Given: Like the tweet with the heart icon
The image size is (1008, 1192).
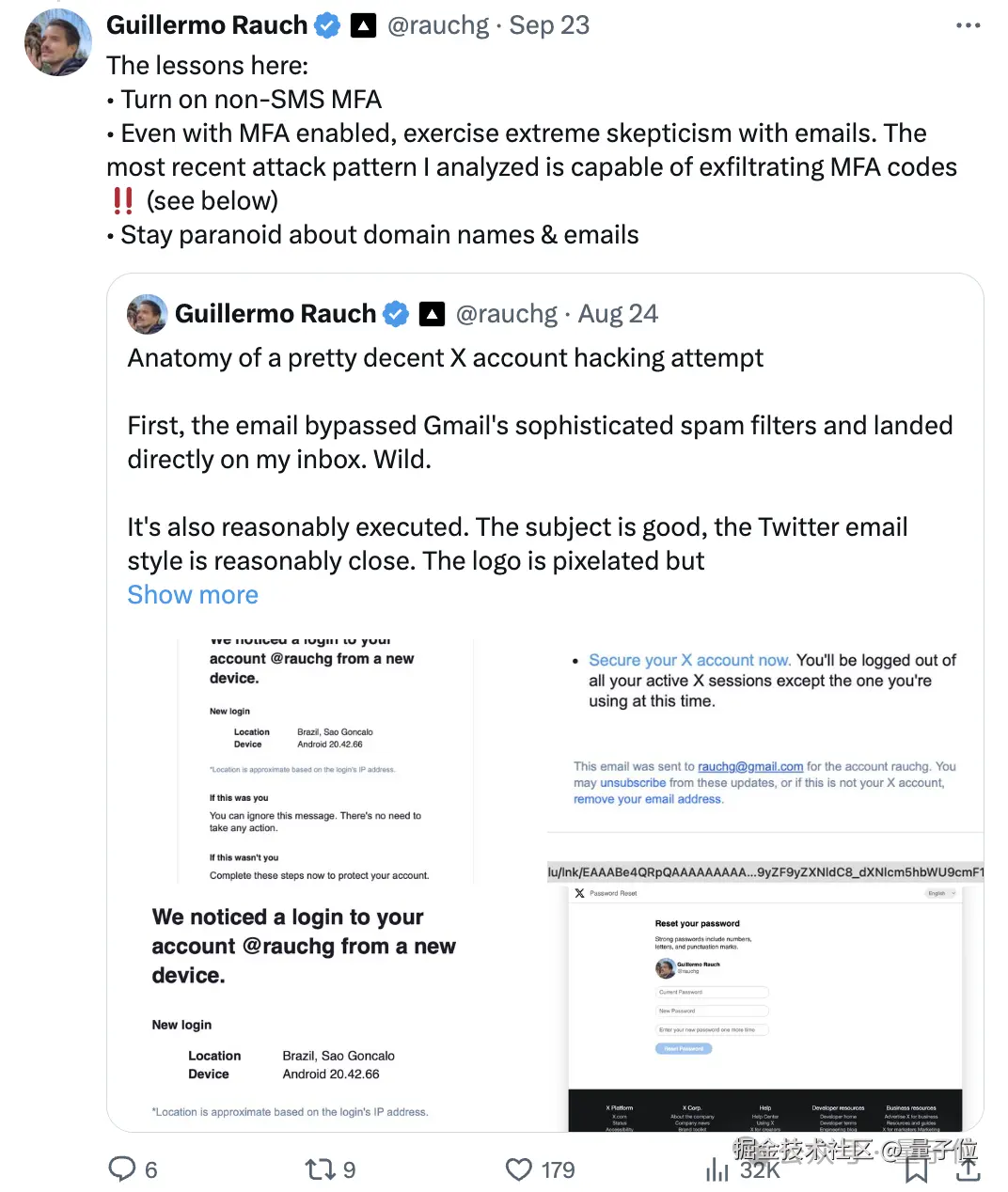Looking at the screenshot, I should (x=519, y=1168).
